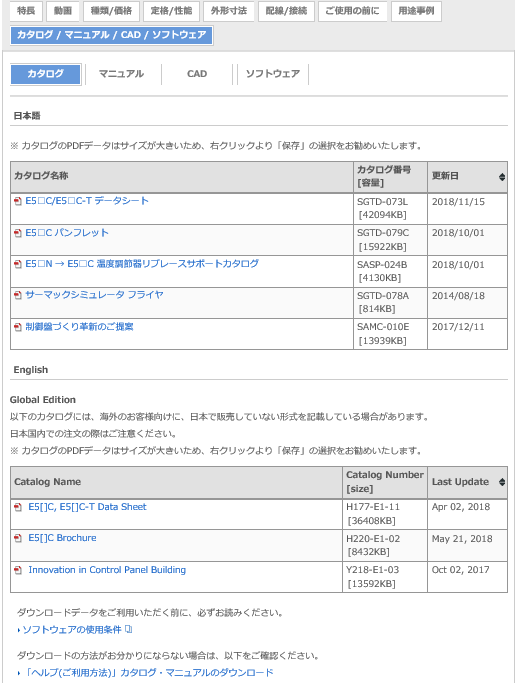Open the 種類/価格 tab
Screen dimensions: 522x683
pyautogui.click(x=111, y=11)
